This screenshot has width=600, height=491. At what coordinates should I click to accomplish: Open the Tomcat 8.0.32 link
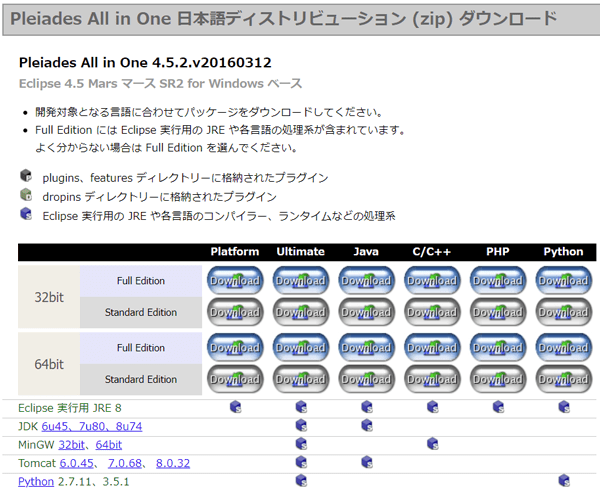point(173,463)
